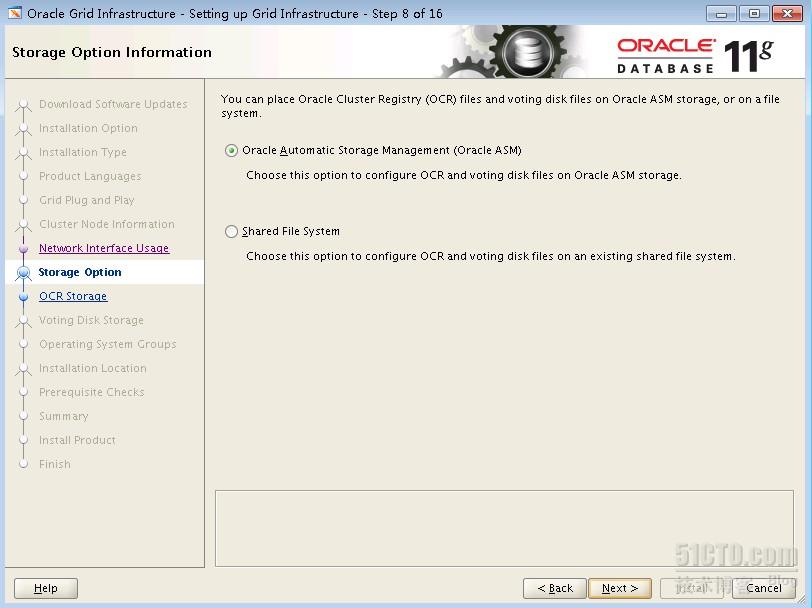The height and width of the screenshot is (608, 812).
Task: Click the Grid Plug and Play step
Action: (87, 200)
